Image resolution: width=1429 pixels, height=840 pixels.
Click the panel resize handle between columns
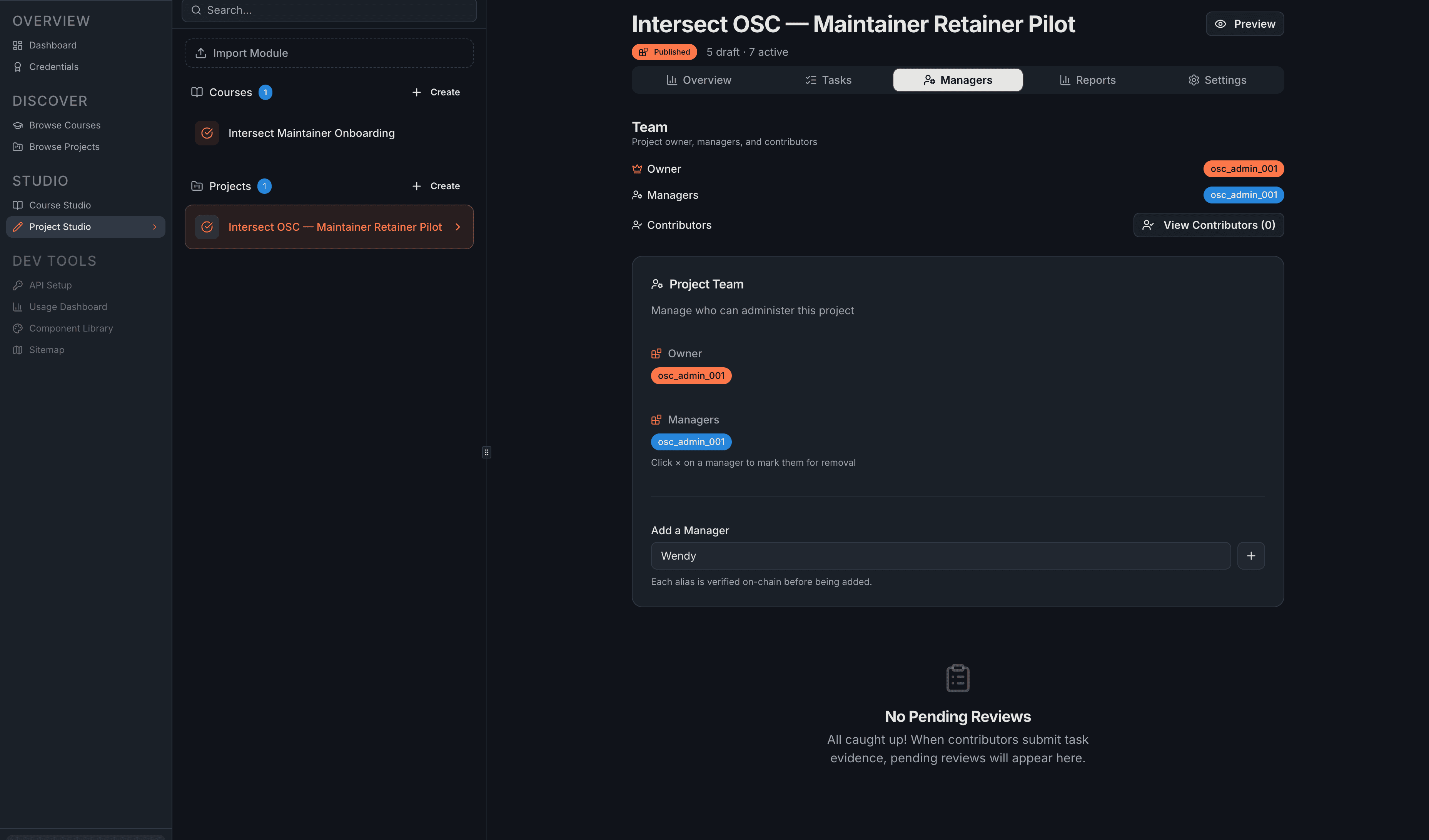pos(487,452)
